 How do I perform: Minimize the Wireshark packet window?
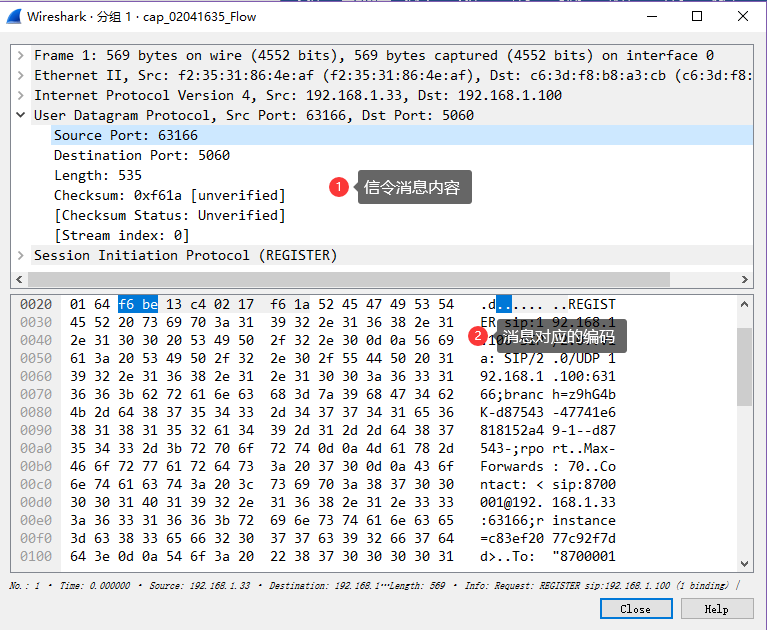(x=652, y=16)
